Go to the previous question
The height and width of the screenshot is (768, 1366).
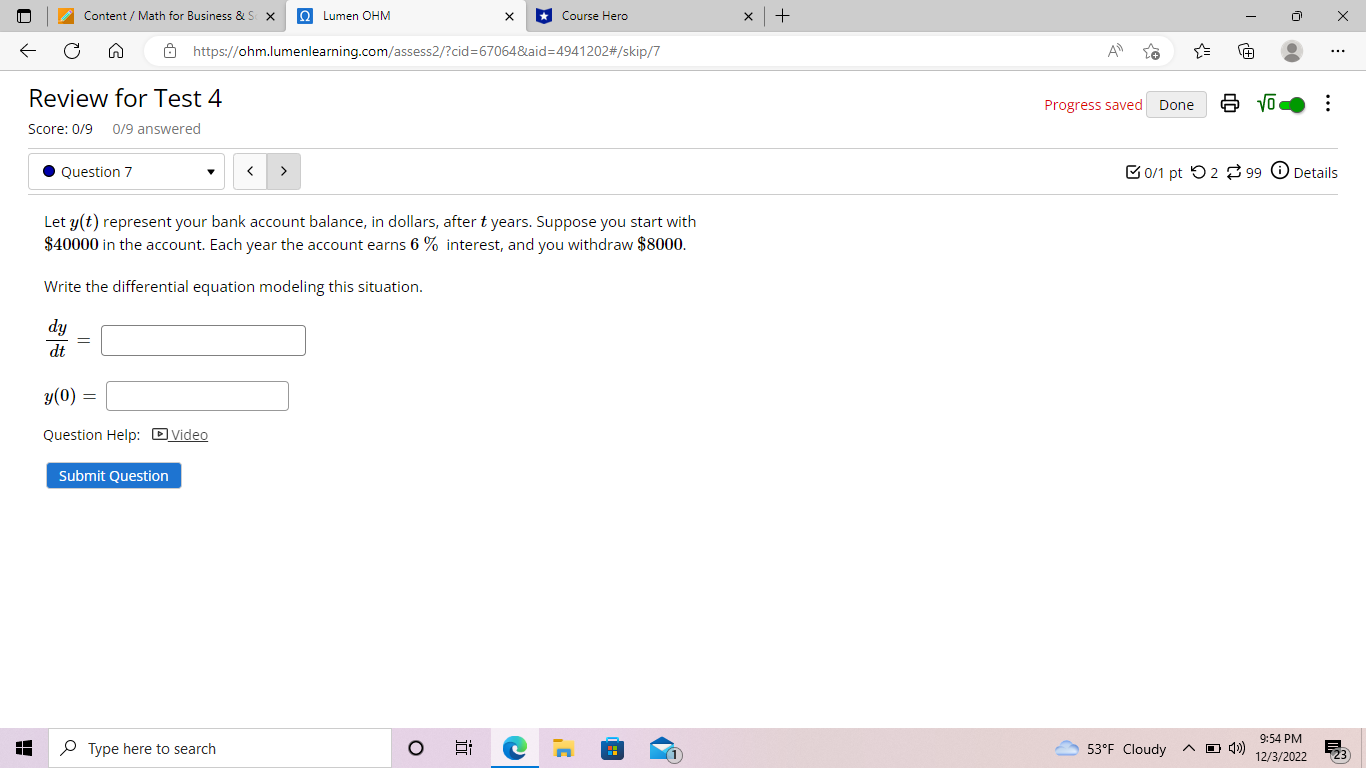[250, 172]
